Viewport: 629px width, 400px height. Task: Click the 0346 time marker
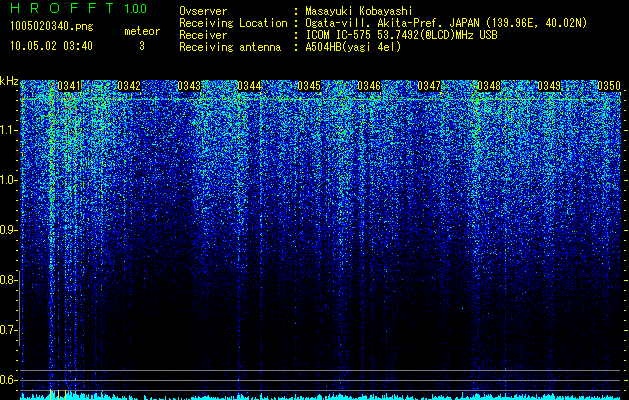[369, 86]
